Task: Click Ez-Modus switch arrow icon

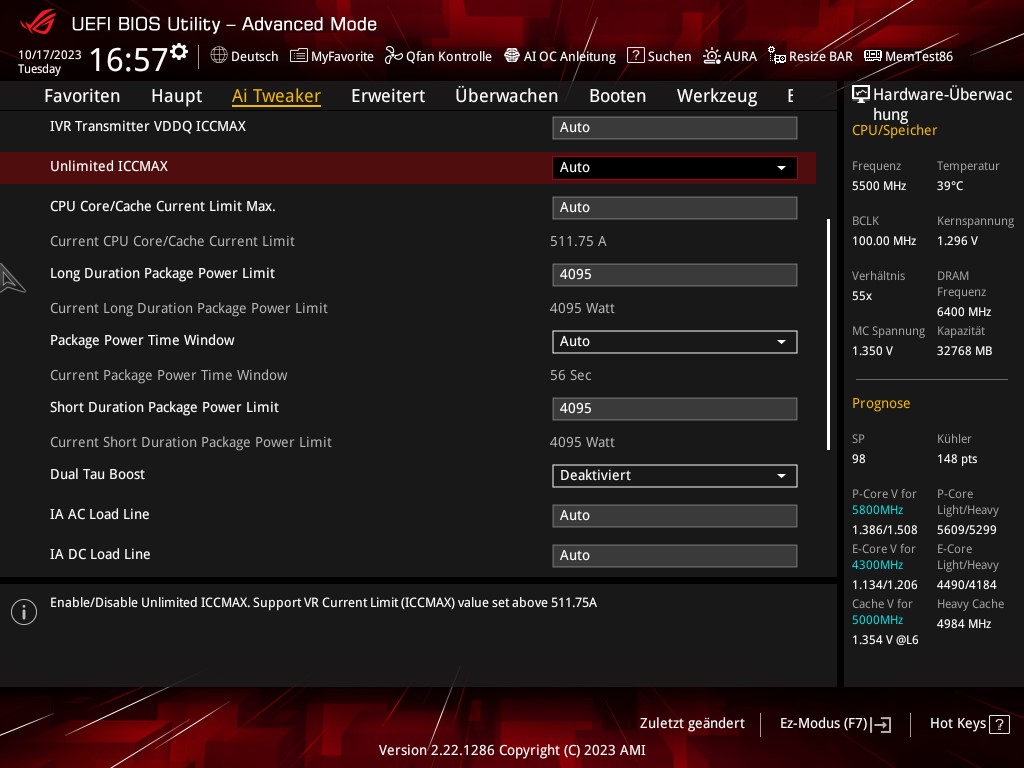Action: (881, 724)
